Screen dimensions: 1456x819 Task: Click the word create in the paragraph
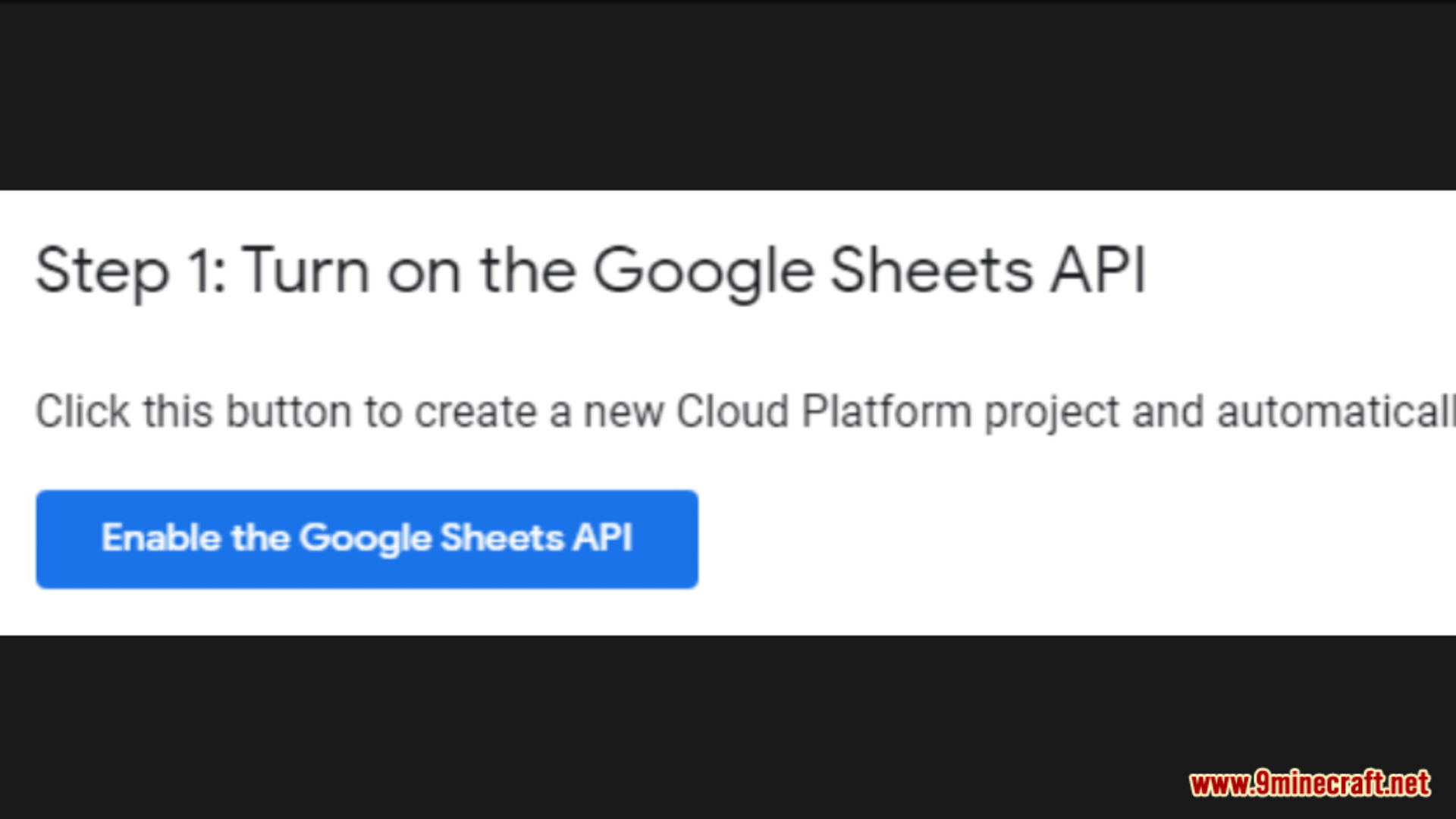475,413
